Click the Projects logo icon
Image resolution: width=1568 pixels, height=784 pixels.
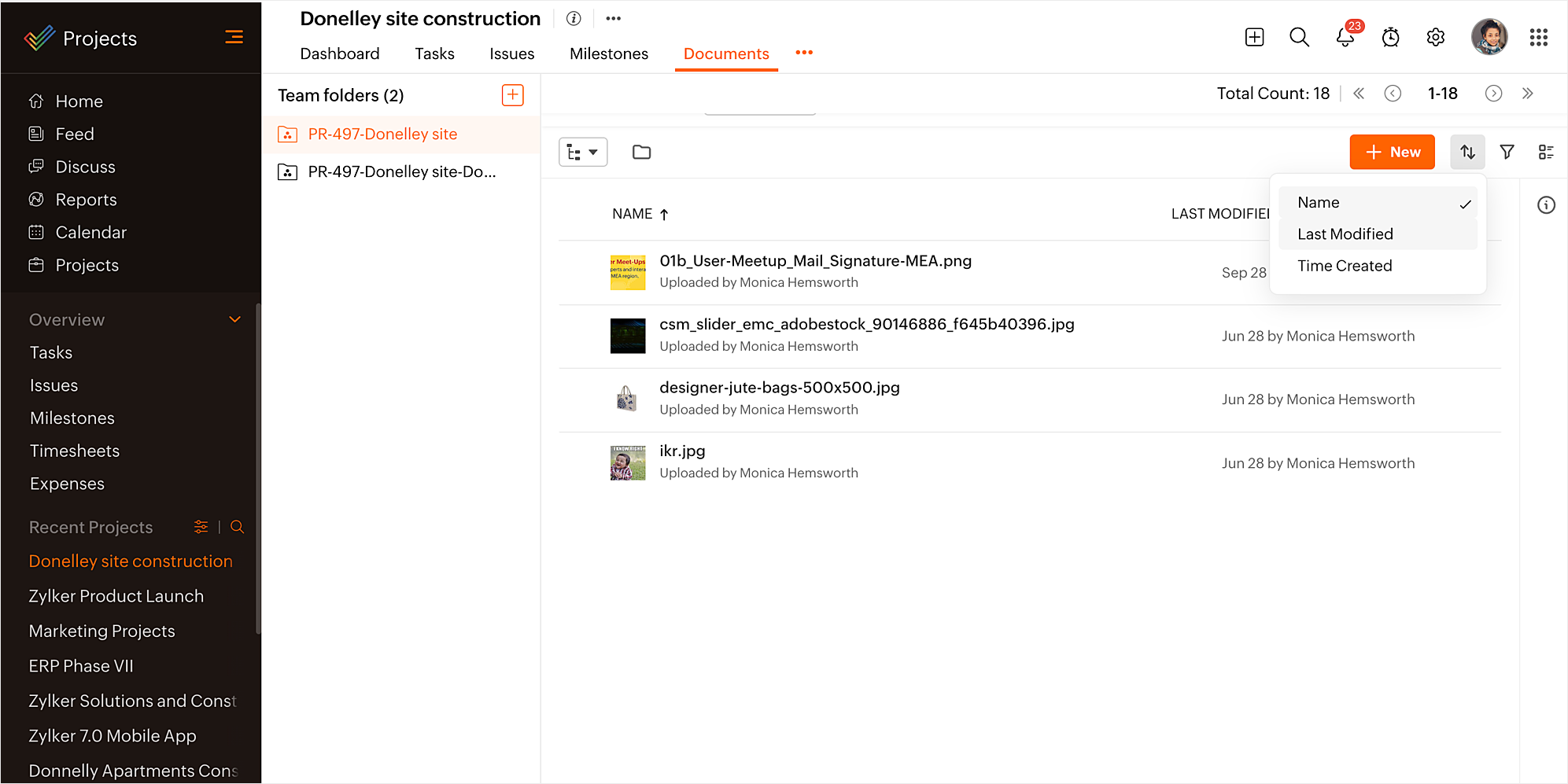click(x=39, y=38)
